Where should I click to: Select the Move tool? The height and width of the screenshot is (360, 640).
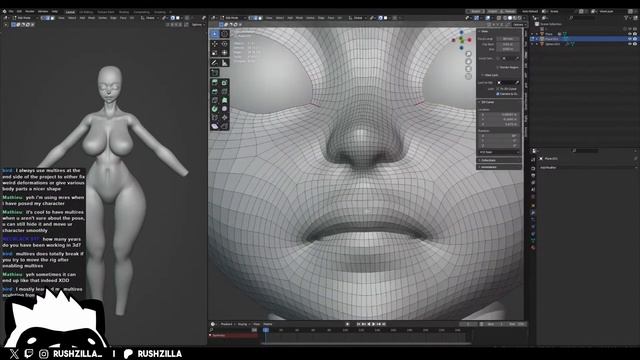point(215,44)
